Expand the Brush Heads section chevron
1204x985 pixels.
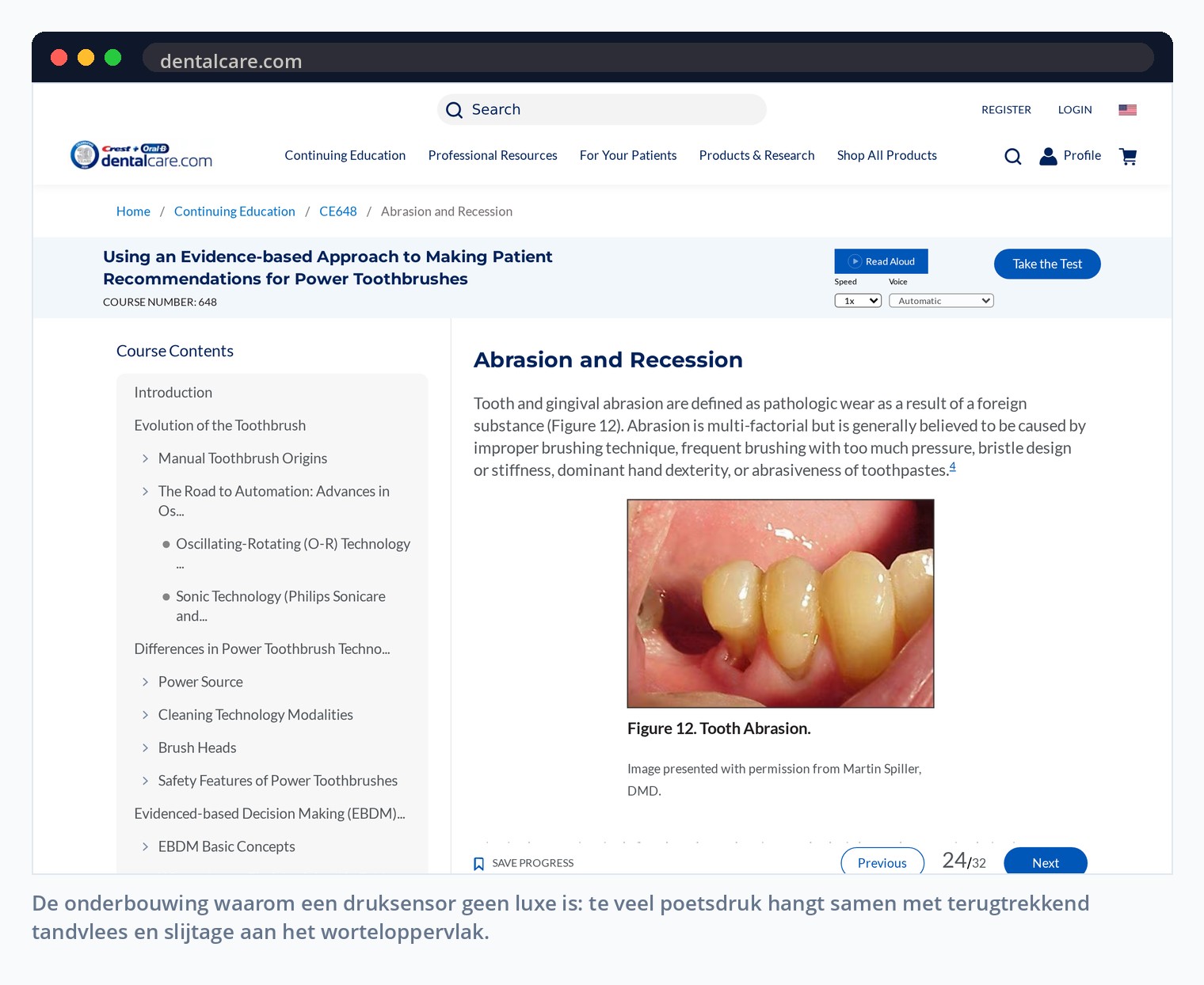[145, 748]
